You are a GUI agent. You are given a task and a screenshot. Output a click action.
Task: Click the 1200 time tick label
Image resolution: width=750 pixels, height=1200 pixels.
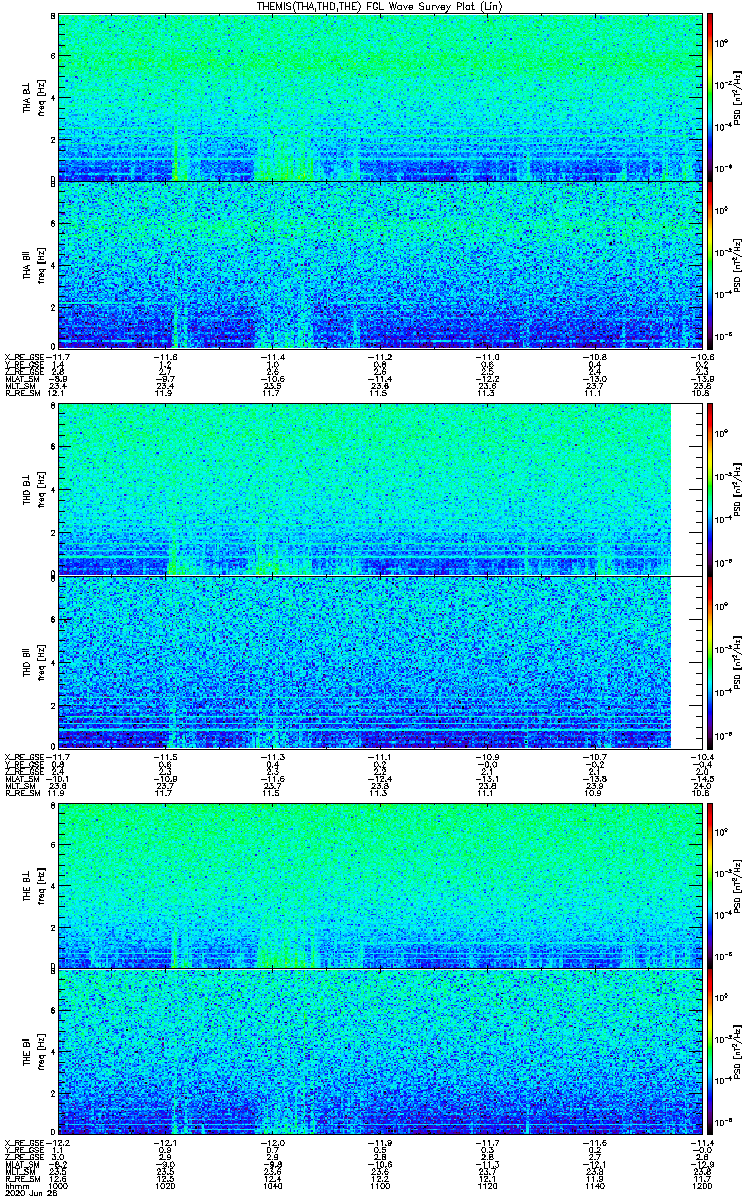click(x=701, y=1186)
